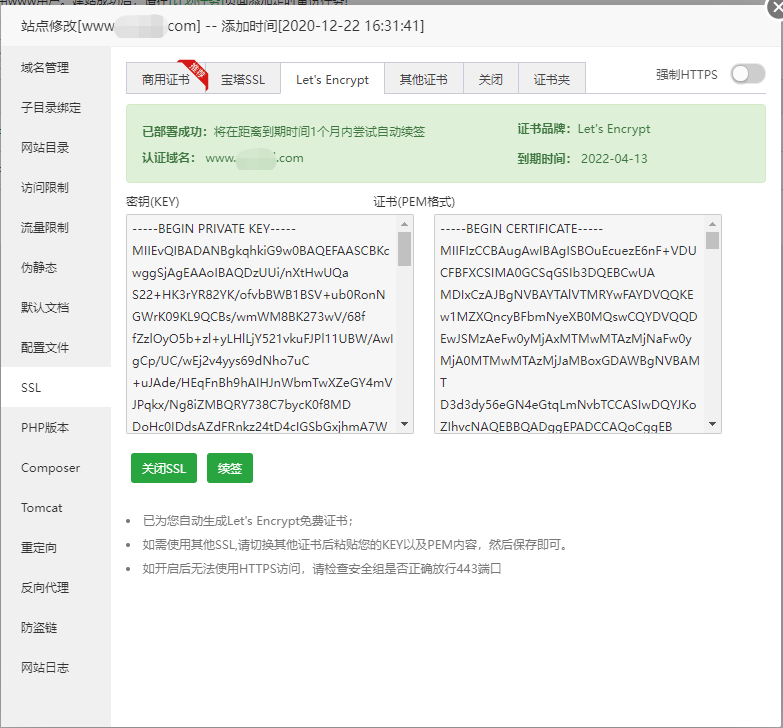
Task: Click the KEY box scroll-down arrow
Action: click(x=404, y=424)
